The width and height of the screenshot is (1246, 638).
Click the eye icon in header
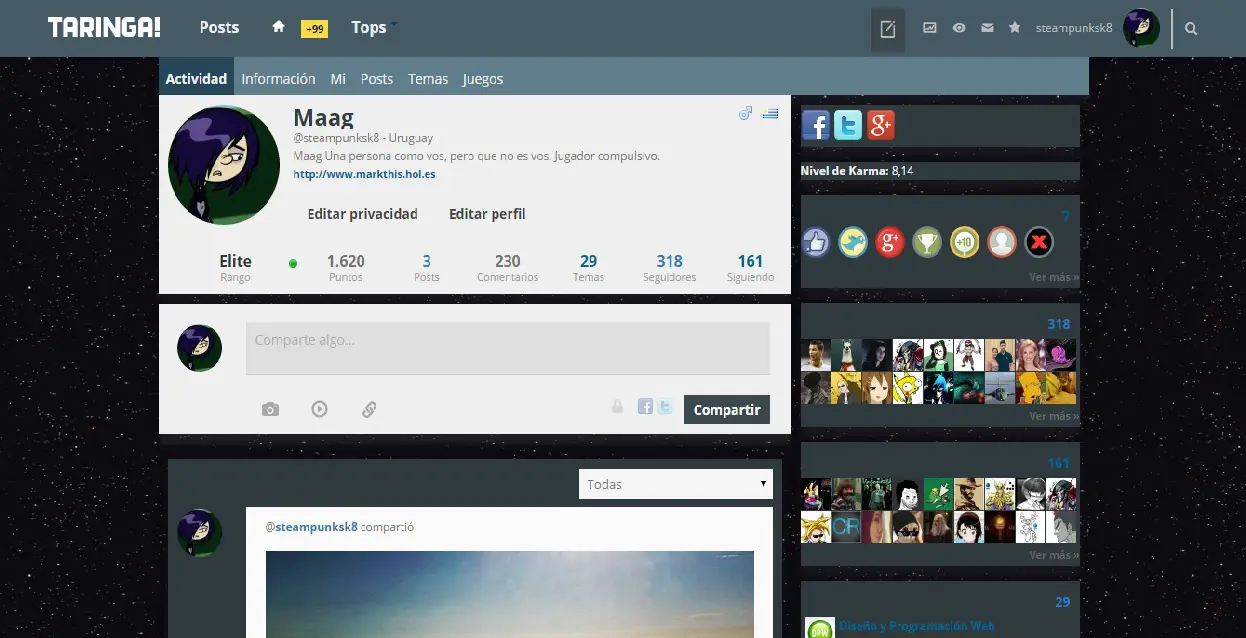point(959,28)
